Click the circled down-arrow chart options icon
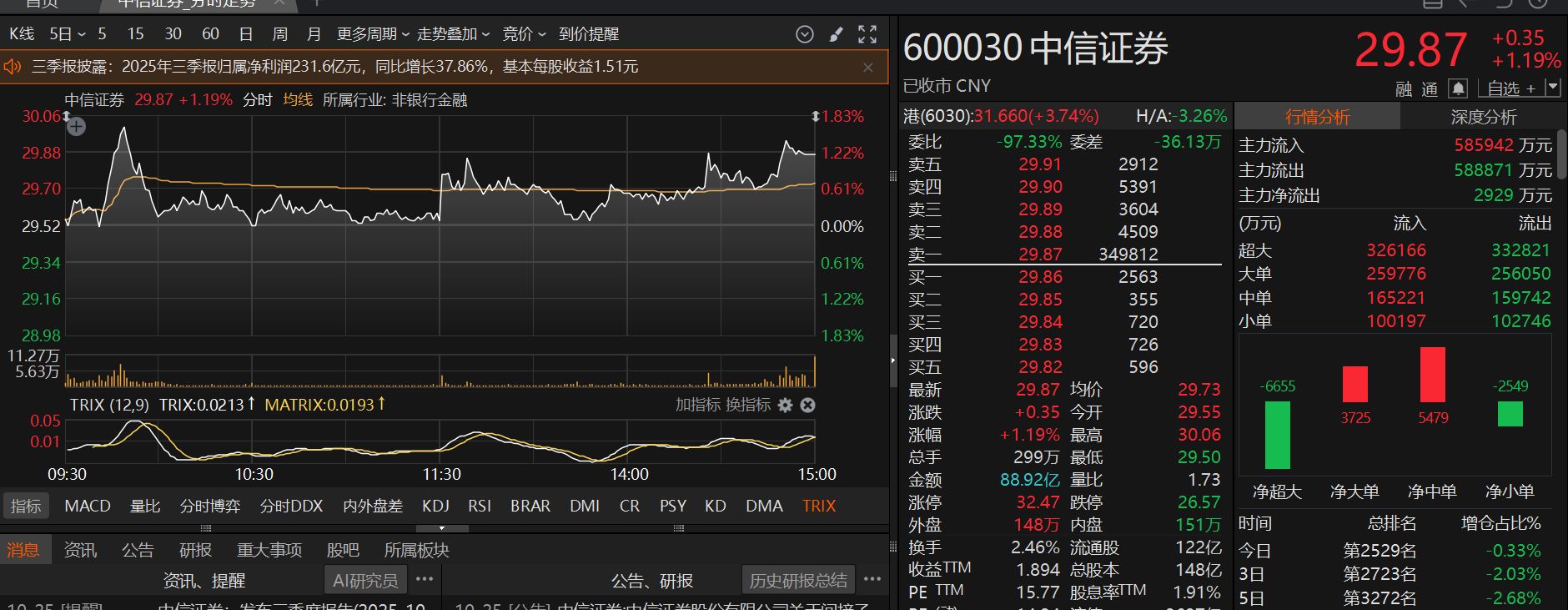This screenshot has height=610, width=1568. pos(805,34)
